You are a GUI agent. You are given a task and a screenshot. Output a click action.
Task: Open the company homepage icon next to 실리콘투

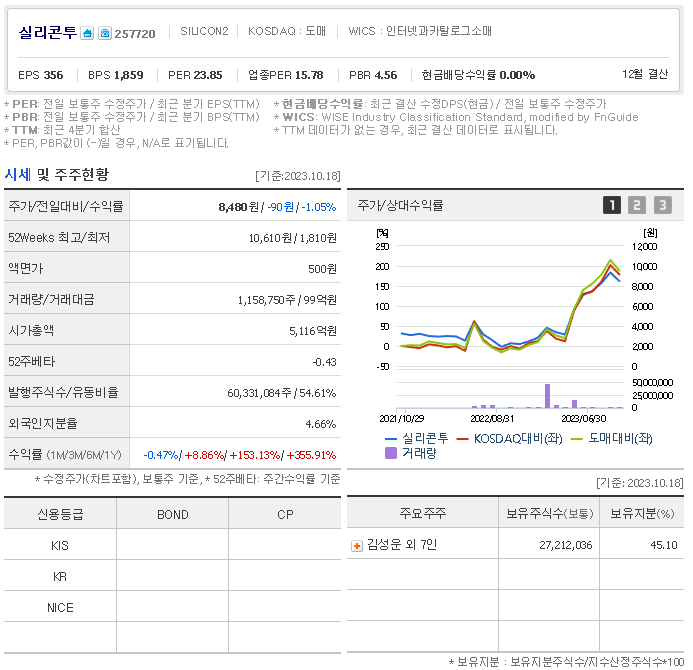(x=87, y=33)
